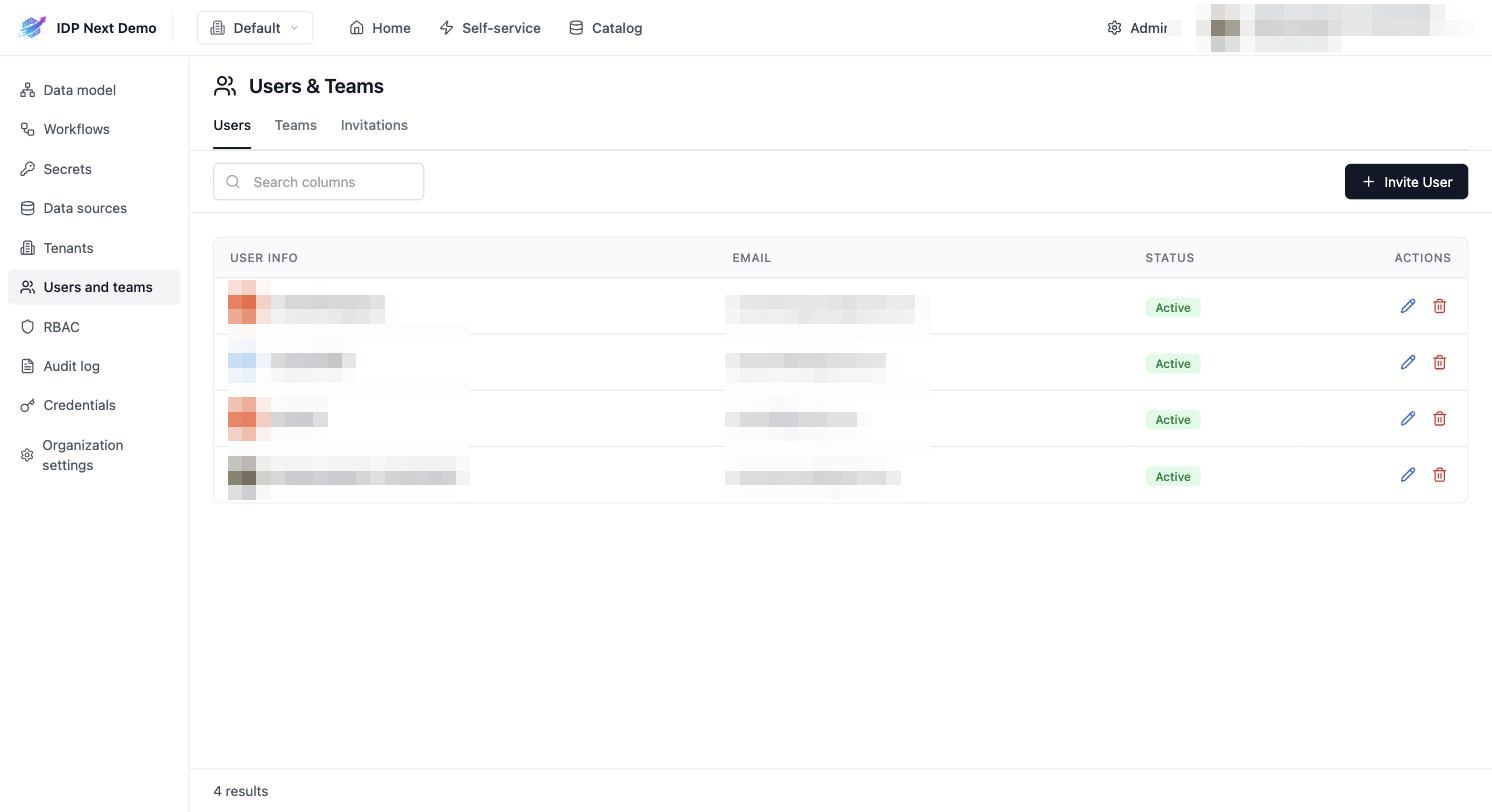Focus the Search columns field
Screen dimensions: 1492x812
click(318, 182)
